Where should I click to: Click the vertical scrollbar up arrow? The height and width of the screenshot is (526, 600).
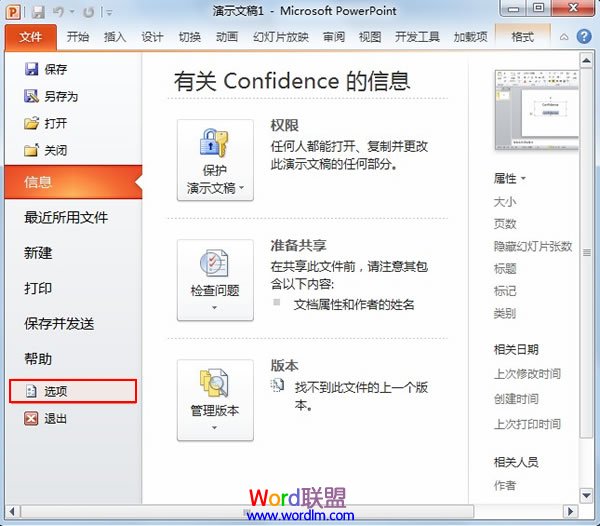[x=586, y=60]
